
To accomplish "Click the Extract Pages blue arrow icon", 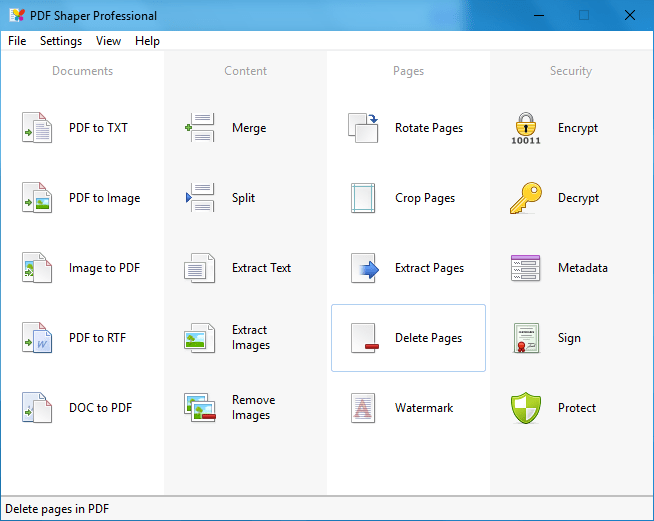I will 365,268.
